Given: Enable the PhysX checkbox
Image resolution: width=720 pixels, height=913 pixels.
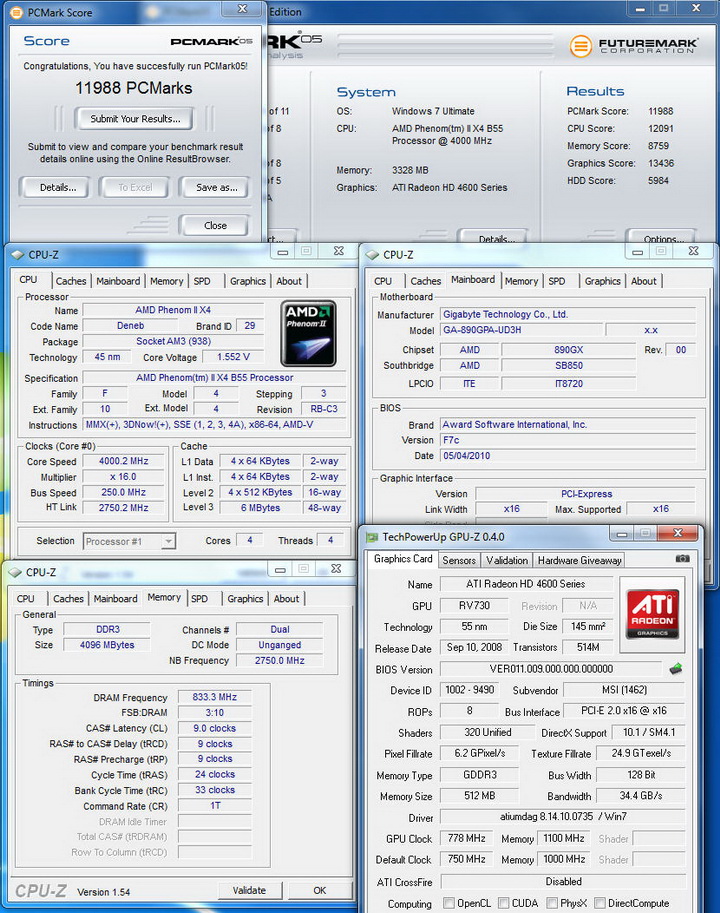Looking at the screenshot, I should tap(552, 903).
